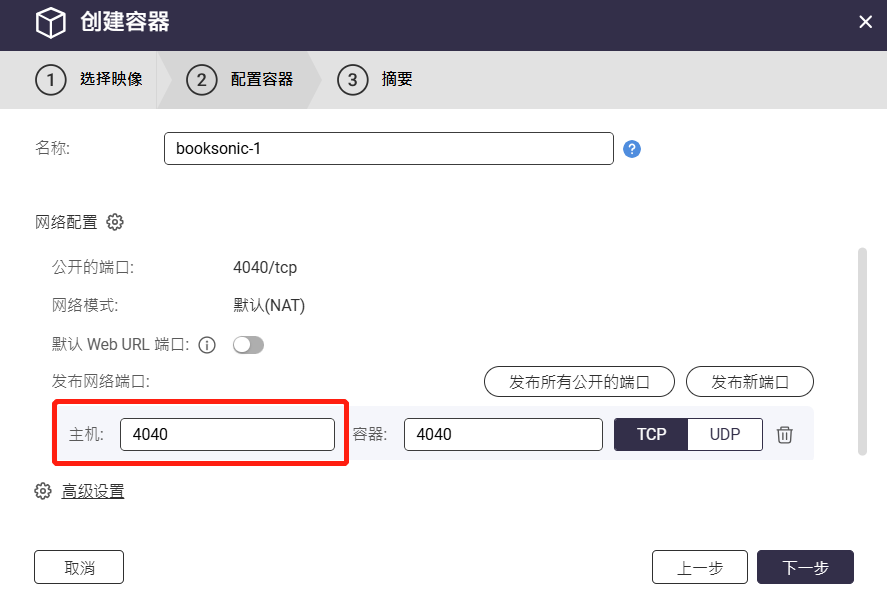Click the network configuration gear icon
Screen dimensions: 887x606
coord(115,222)
